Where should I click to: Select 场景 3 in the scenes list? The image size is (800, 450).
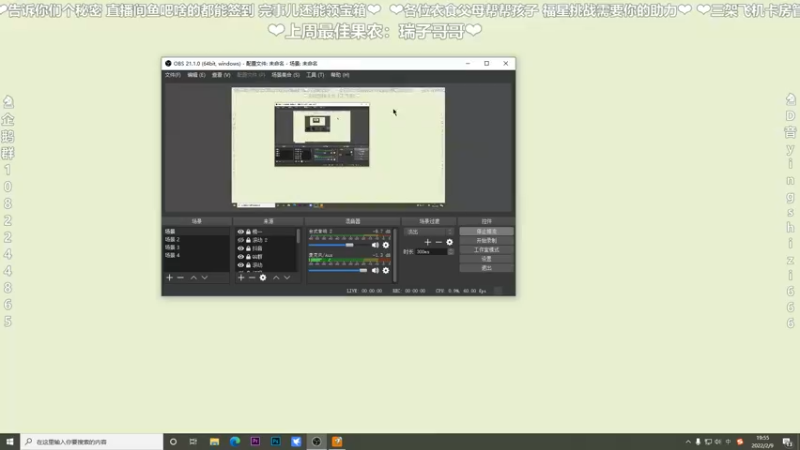[196, 247]
